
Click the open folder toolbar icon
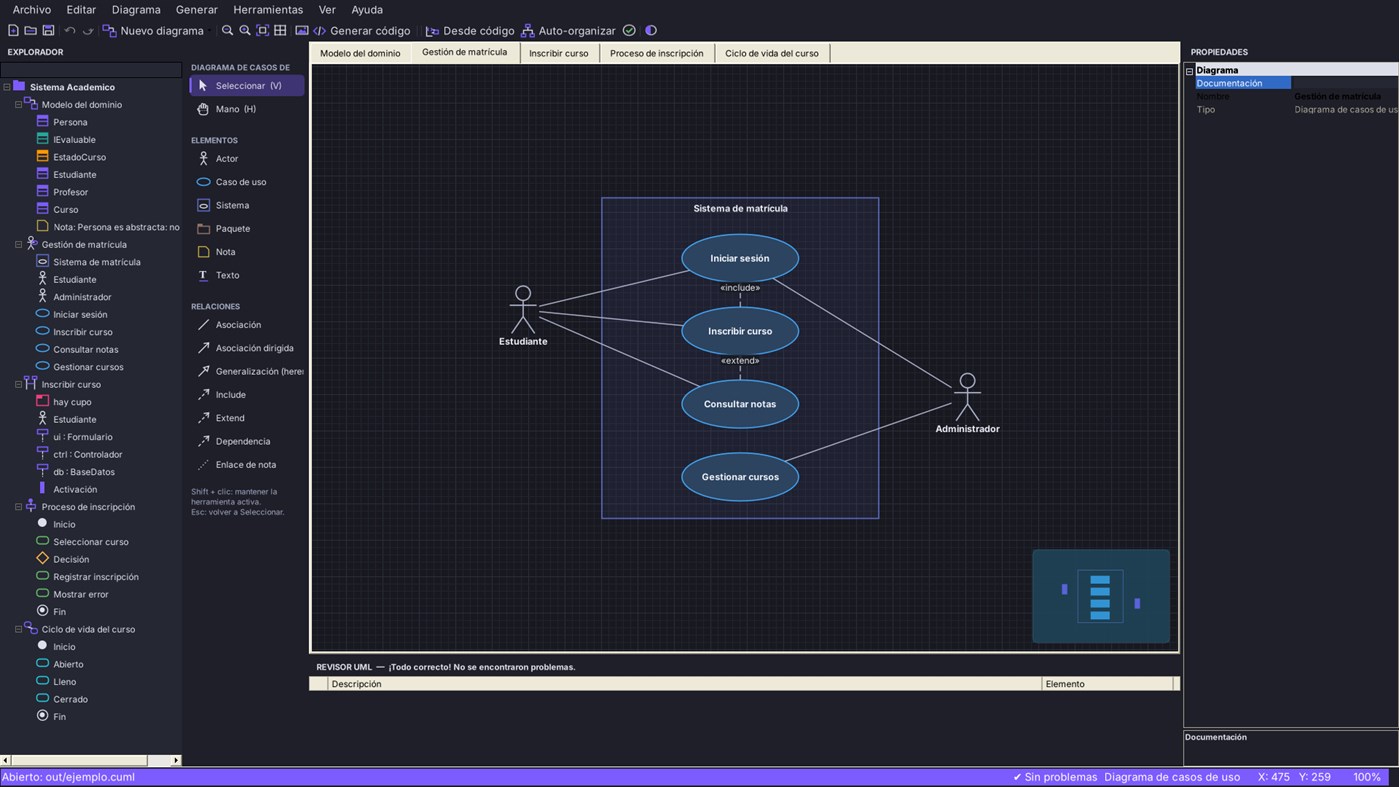(x=30, y=31)
